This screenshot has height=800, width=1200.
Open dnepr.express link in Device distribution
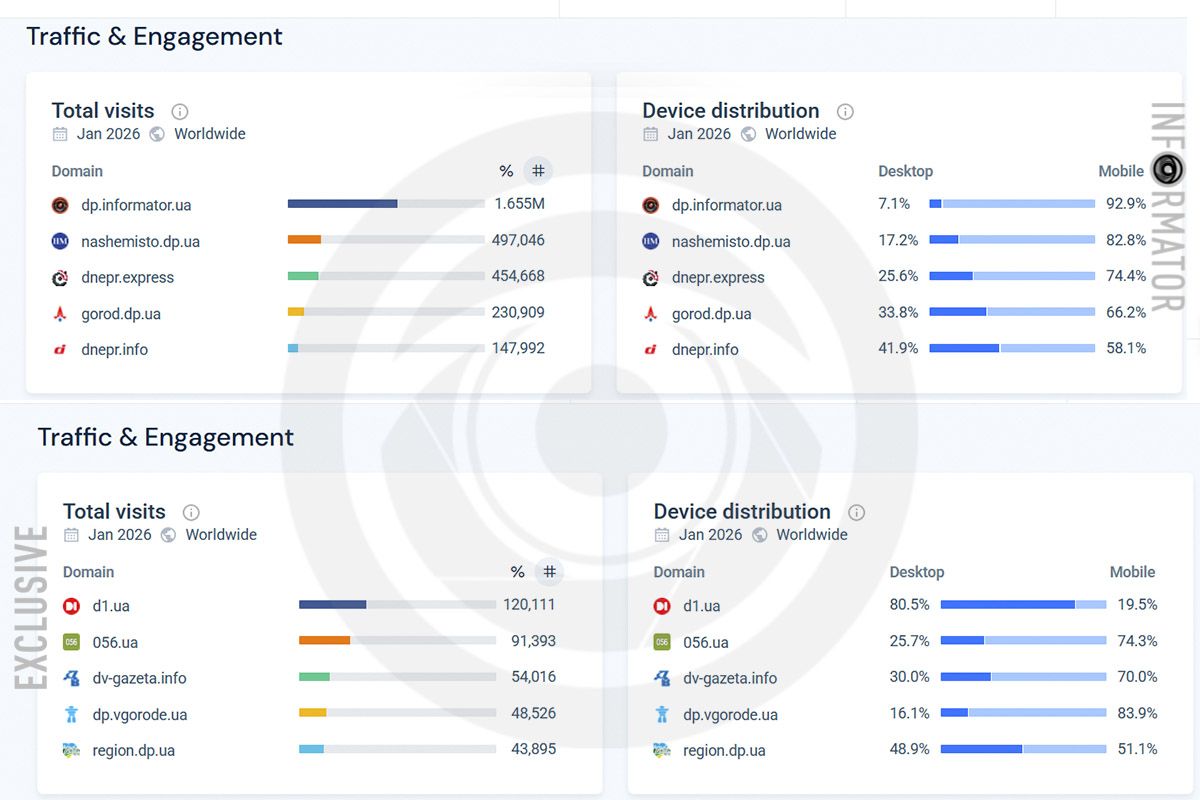coord(718,278)
